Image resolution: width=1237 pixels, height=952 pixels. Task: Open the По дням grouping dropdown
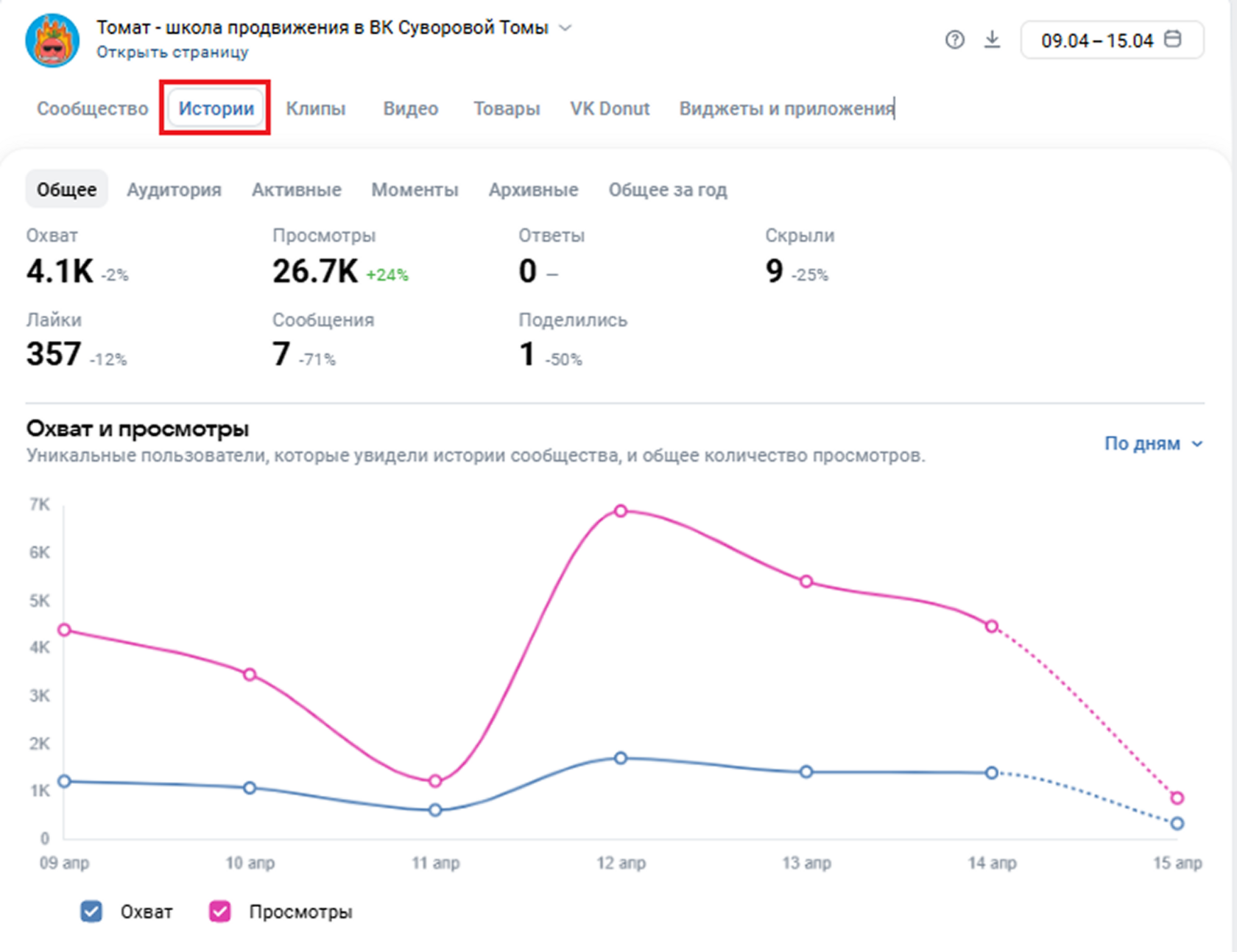point(1152,443)
